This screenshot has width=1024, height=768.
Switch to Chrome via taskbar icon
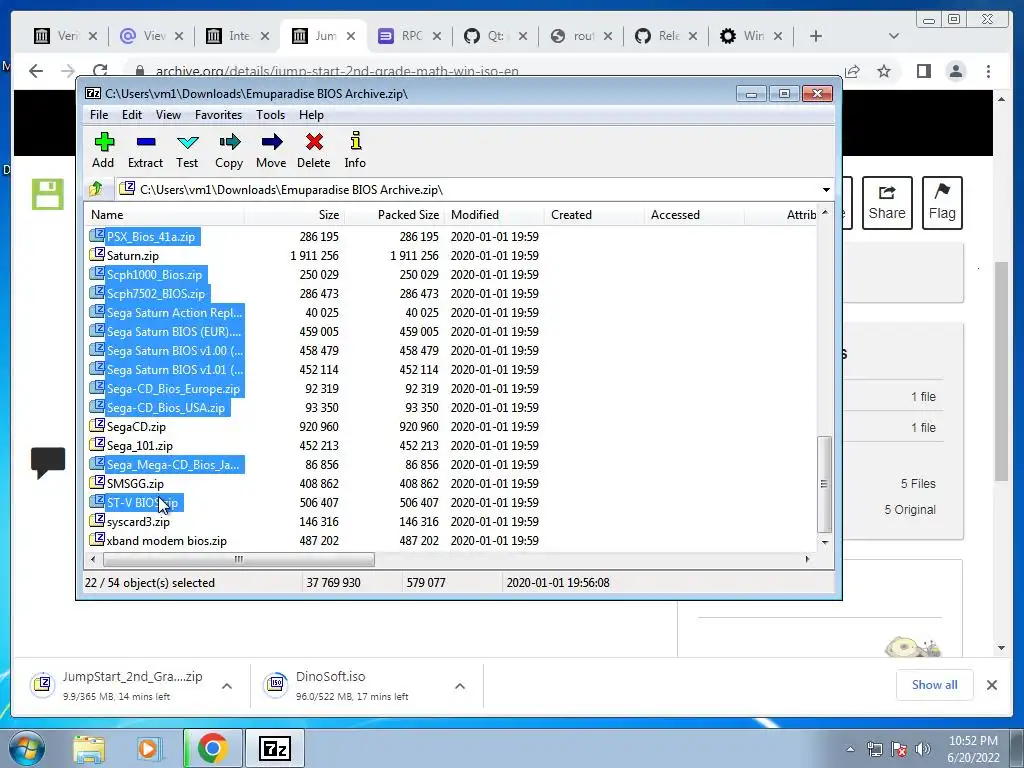coord(212,748)
